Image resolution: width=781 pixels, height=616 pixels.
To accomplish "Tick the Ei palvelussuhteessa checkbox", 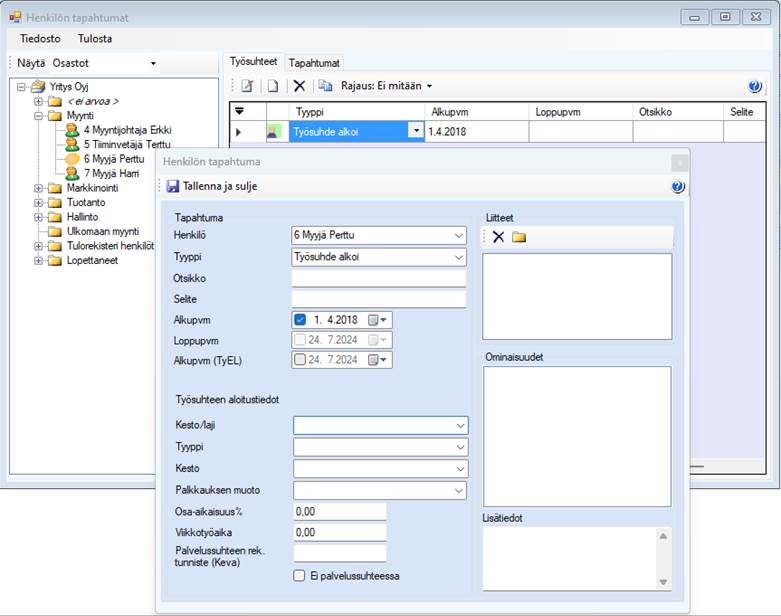I will coord(299,575).
